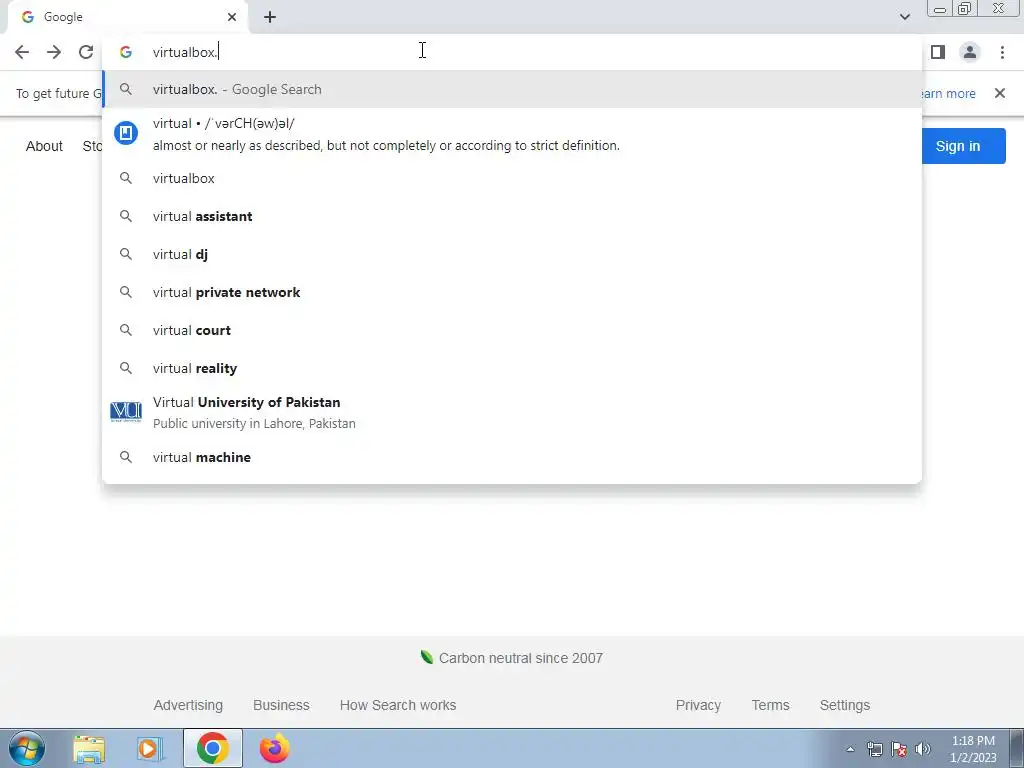1024x768 pixels.
Task: Select the 'virtual assistant' suggestion
Action: [x=512, y=216]
